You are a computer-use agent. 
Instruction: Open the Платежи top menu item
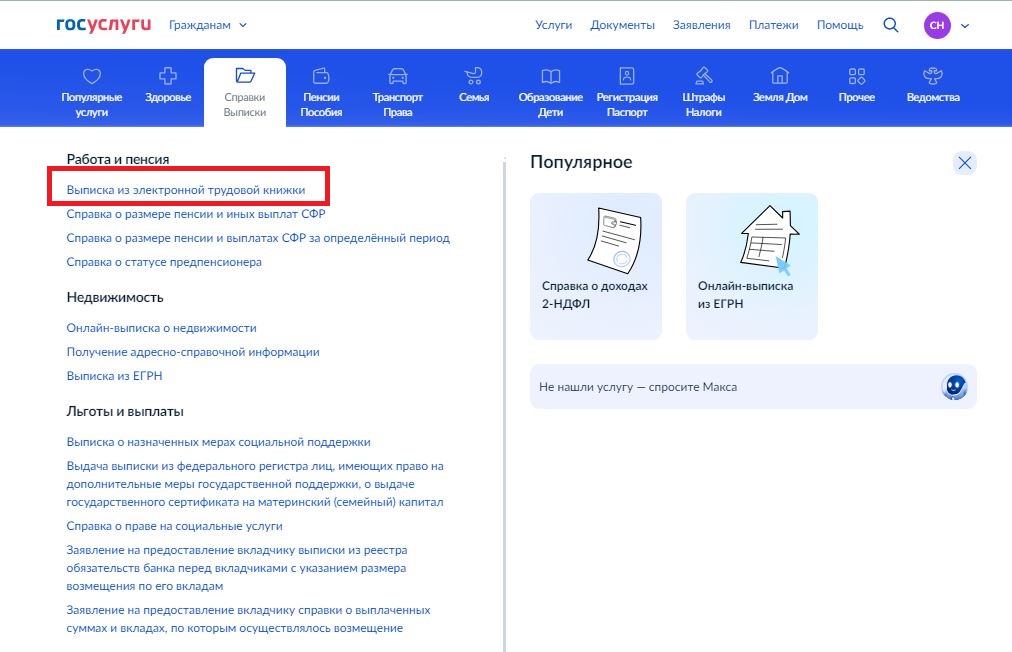coord(773,25)
